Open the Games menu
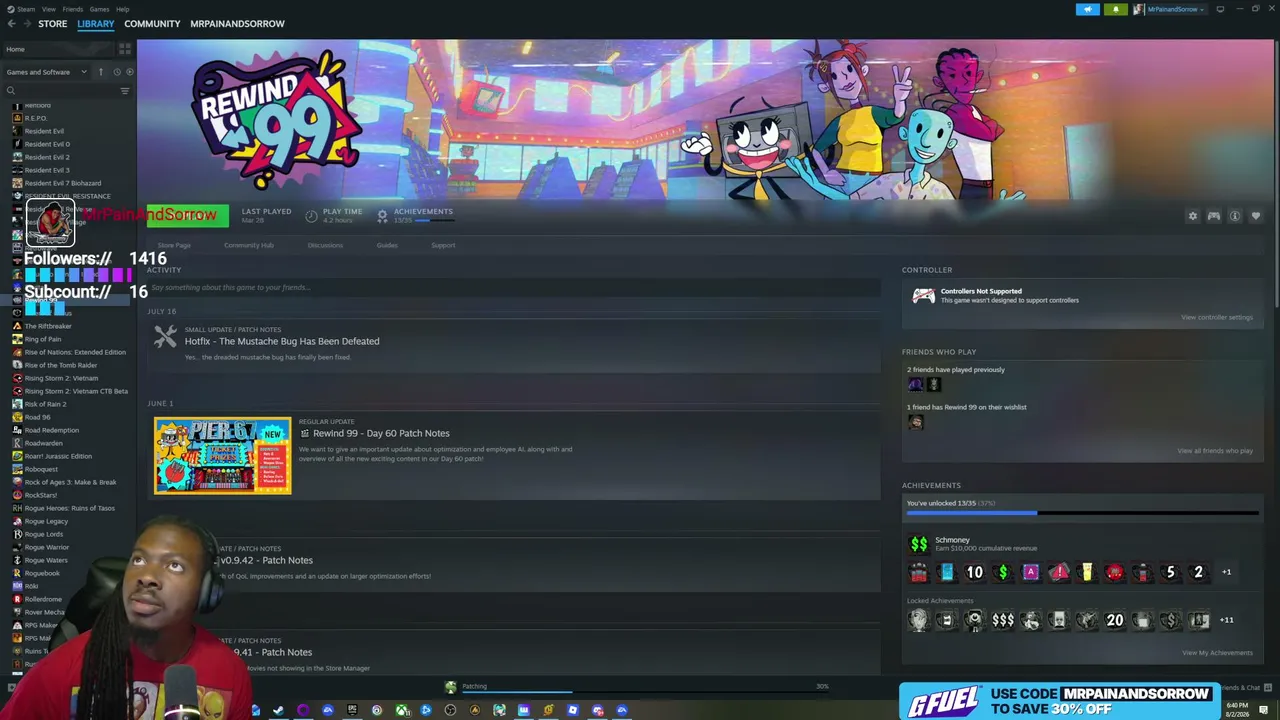The width and height of the screenshot is (1280, 720). coord(99,9)
